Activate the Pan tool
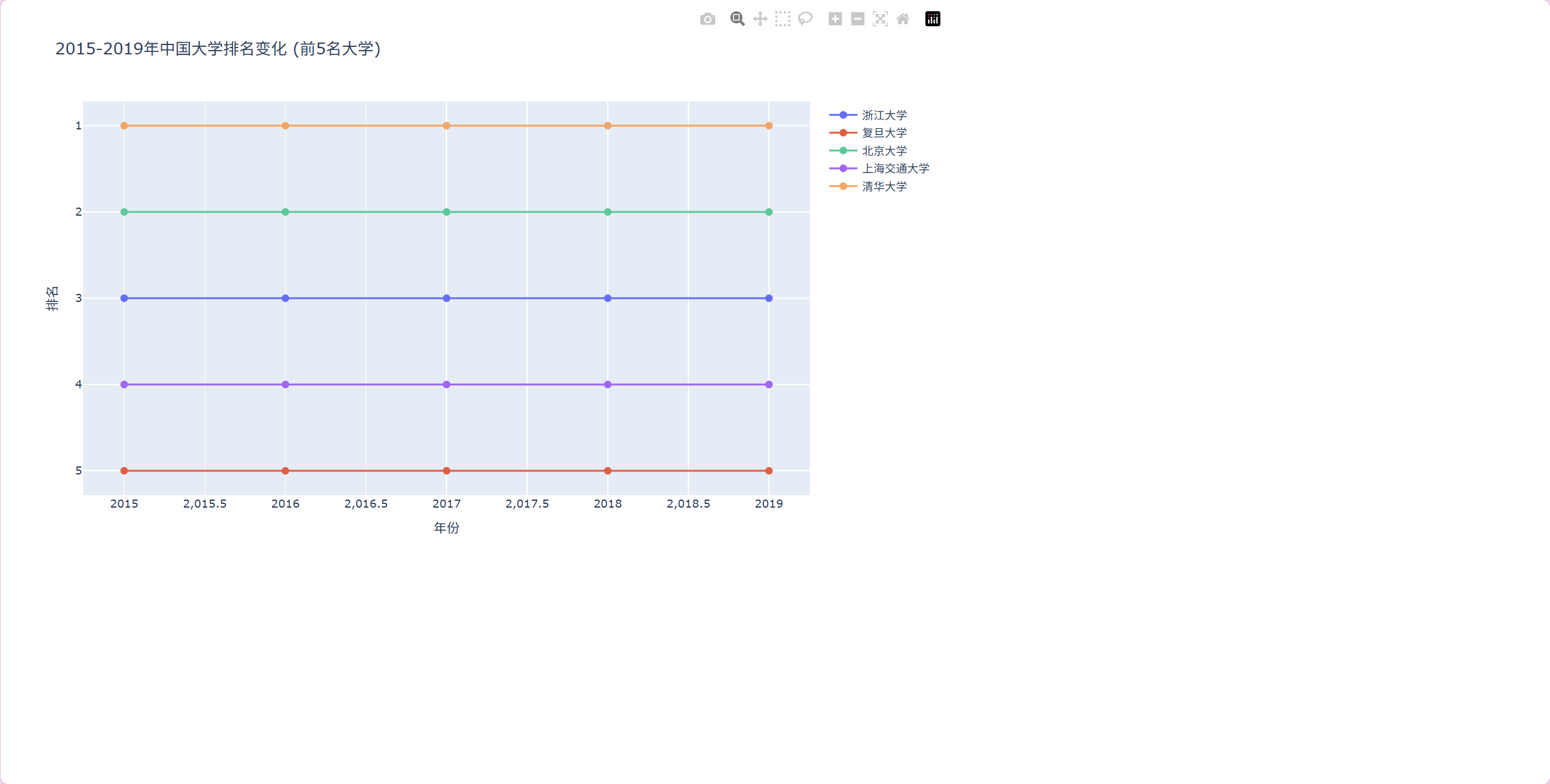Screen dimensions: 1550x784 click(760, 19)
